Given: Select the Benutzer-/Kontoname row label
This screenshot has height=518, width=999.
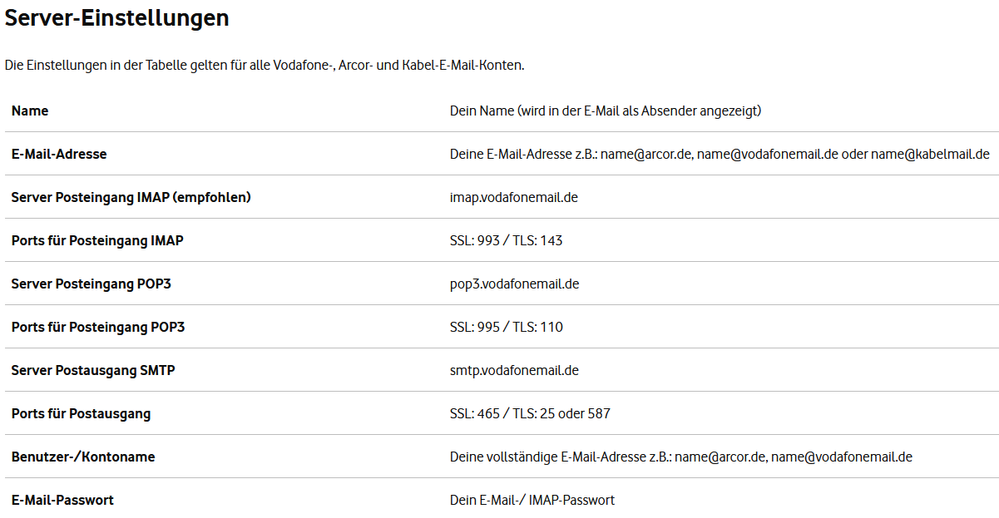Looking at the screenshot, I should (x=83, y=457).
